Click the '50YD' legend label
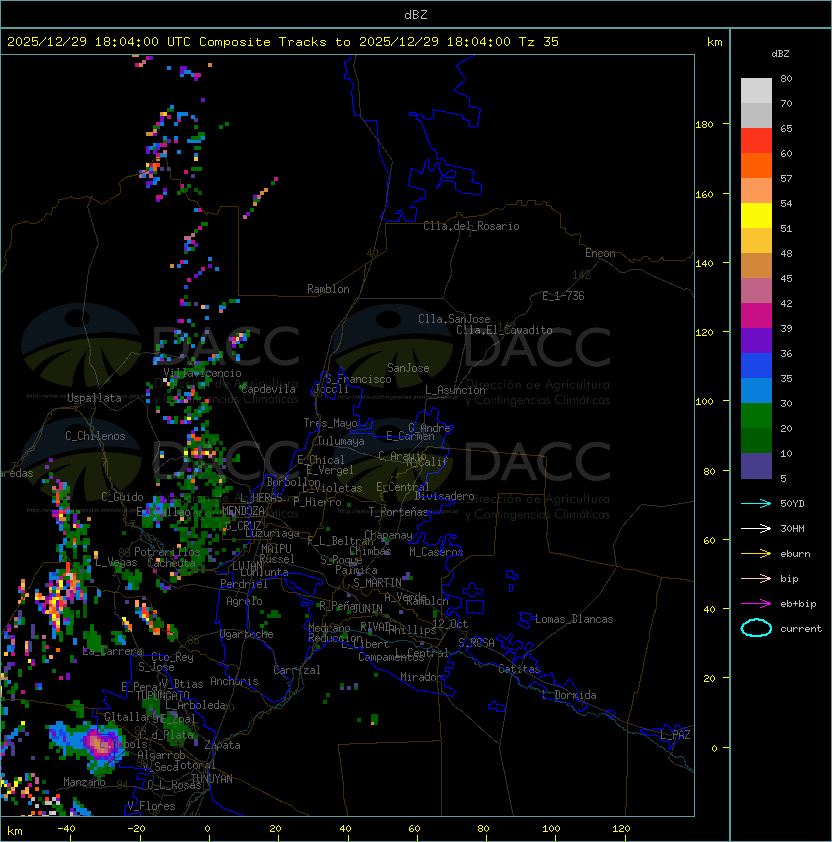832x842 pixels. [x=792, y=504]
